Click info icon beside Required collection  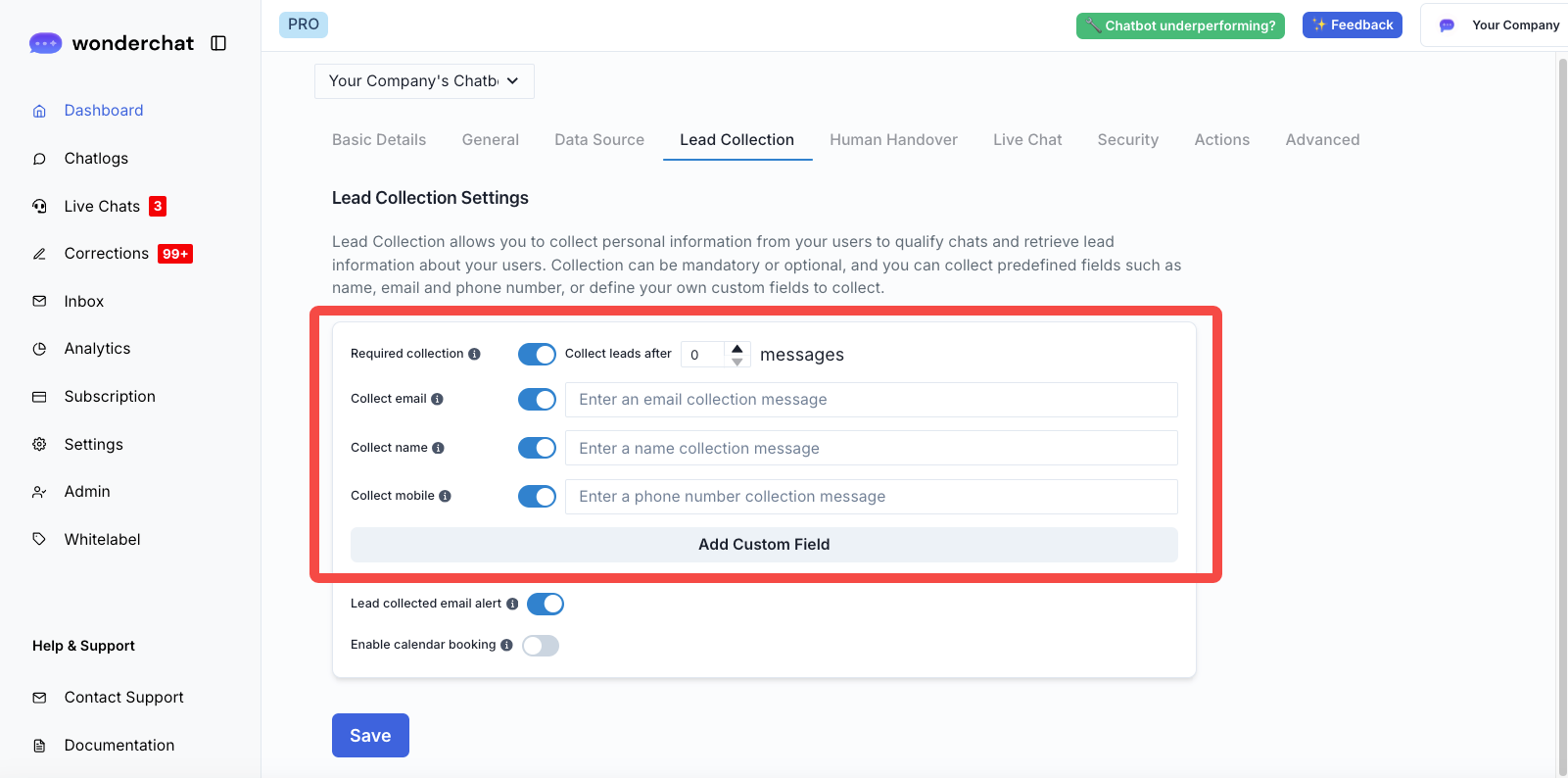point(474,354)
